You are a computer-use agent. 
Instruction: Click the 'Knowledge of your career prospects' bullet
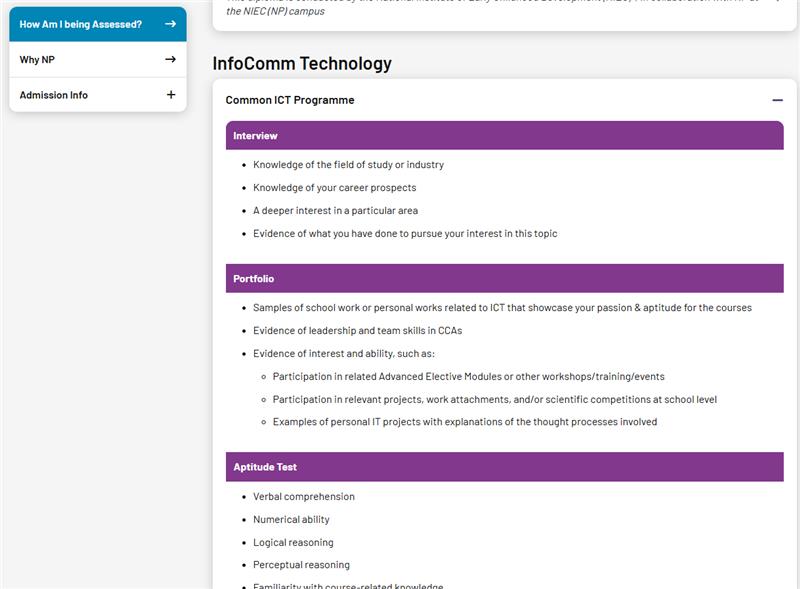[334, 188]
